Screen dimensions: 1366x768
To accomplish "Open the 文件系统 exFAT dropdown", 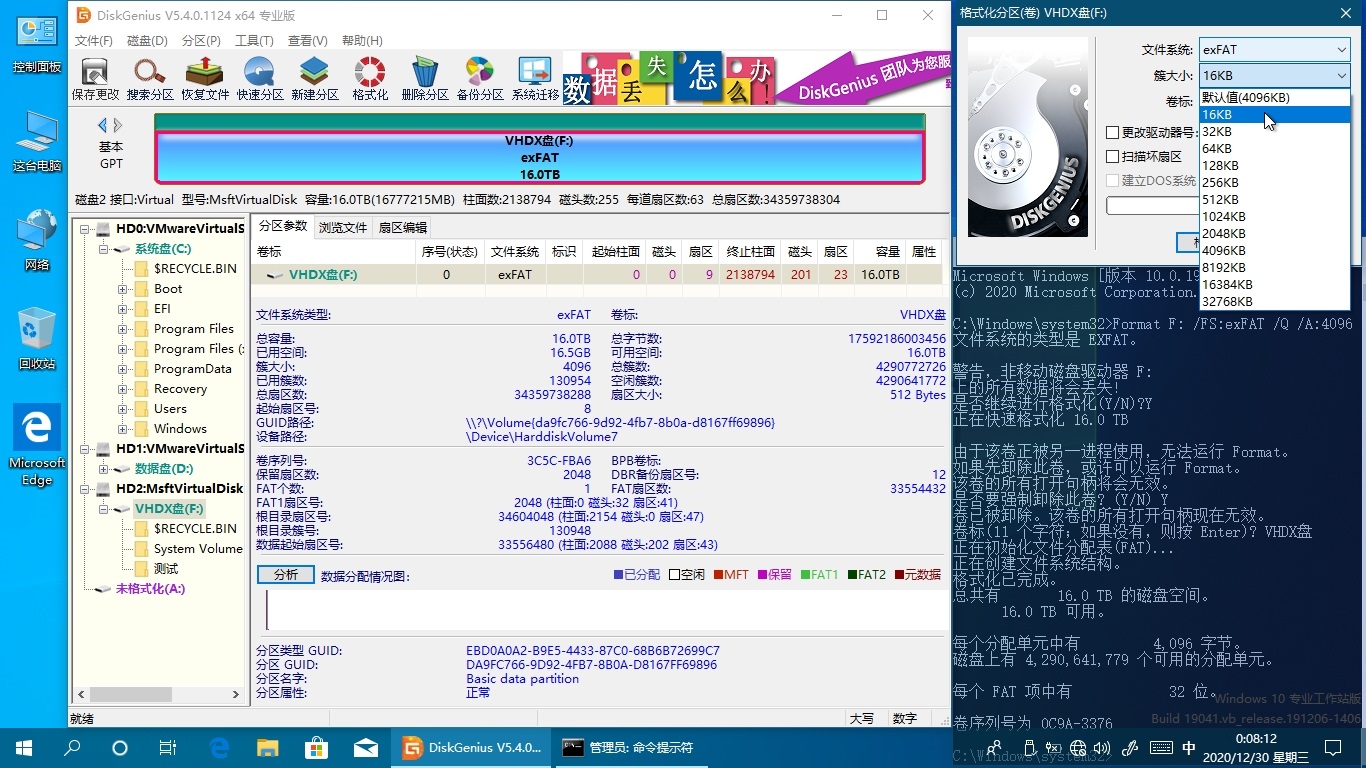I will coord(1275,49).
